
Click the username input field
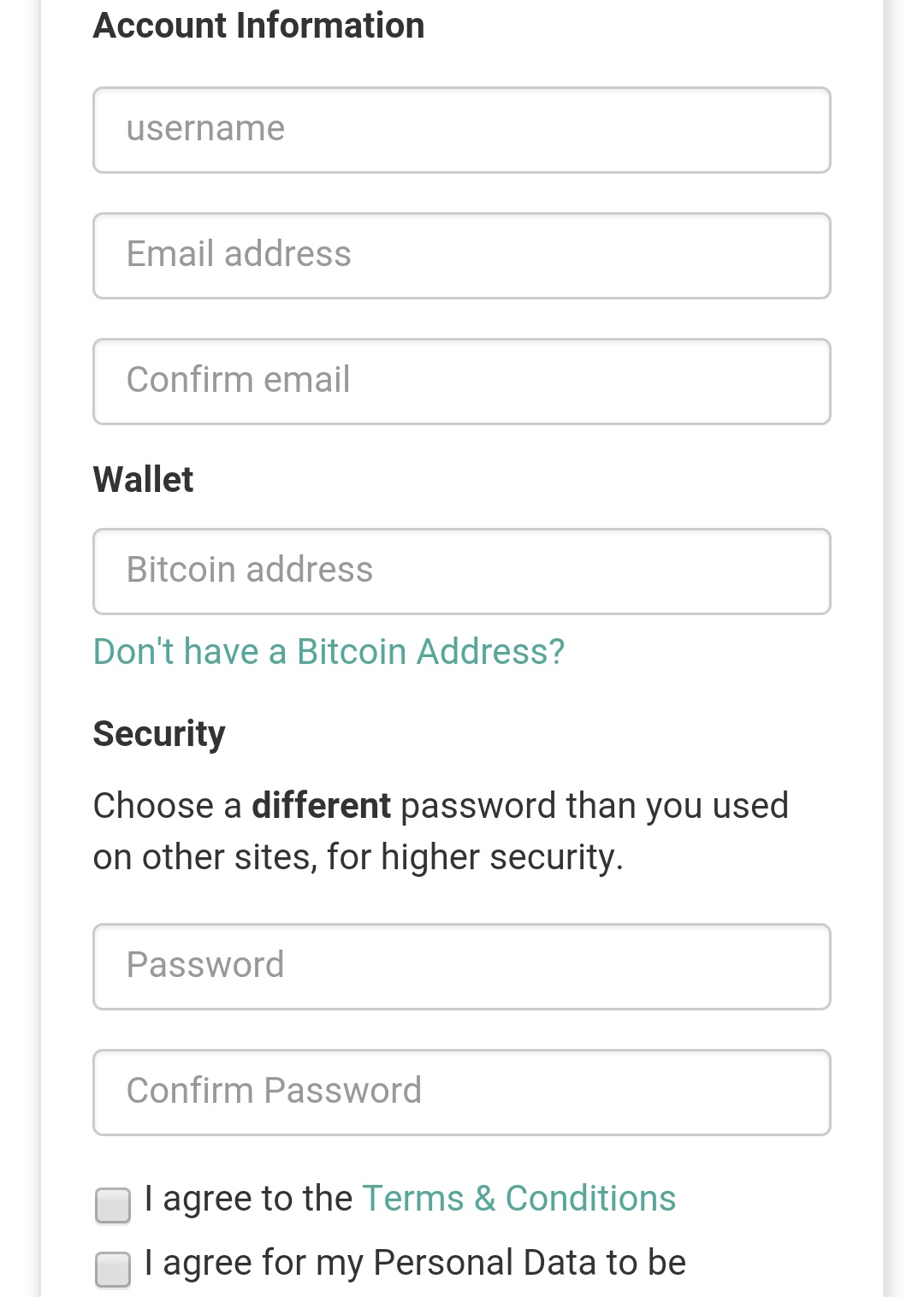click(462, 130)
